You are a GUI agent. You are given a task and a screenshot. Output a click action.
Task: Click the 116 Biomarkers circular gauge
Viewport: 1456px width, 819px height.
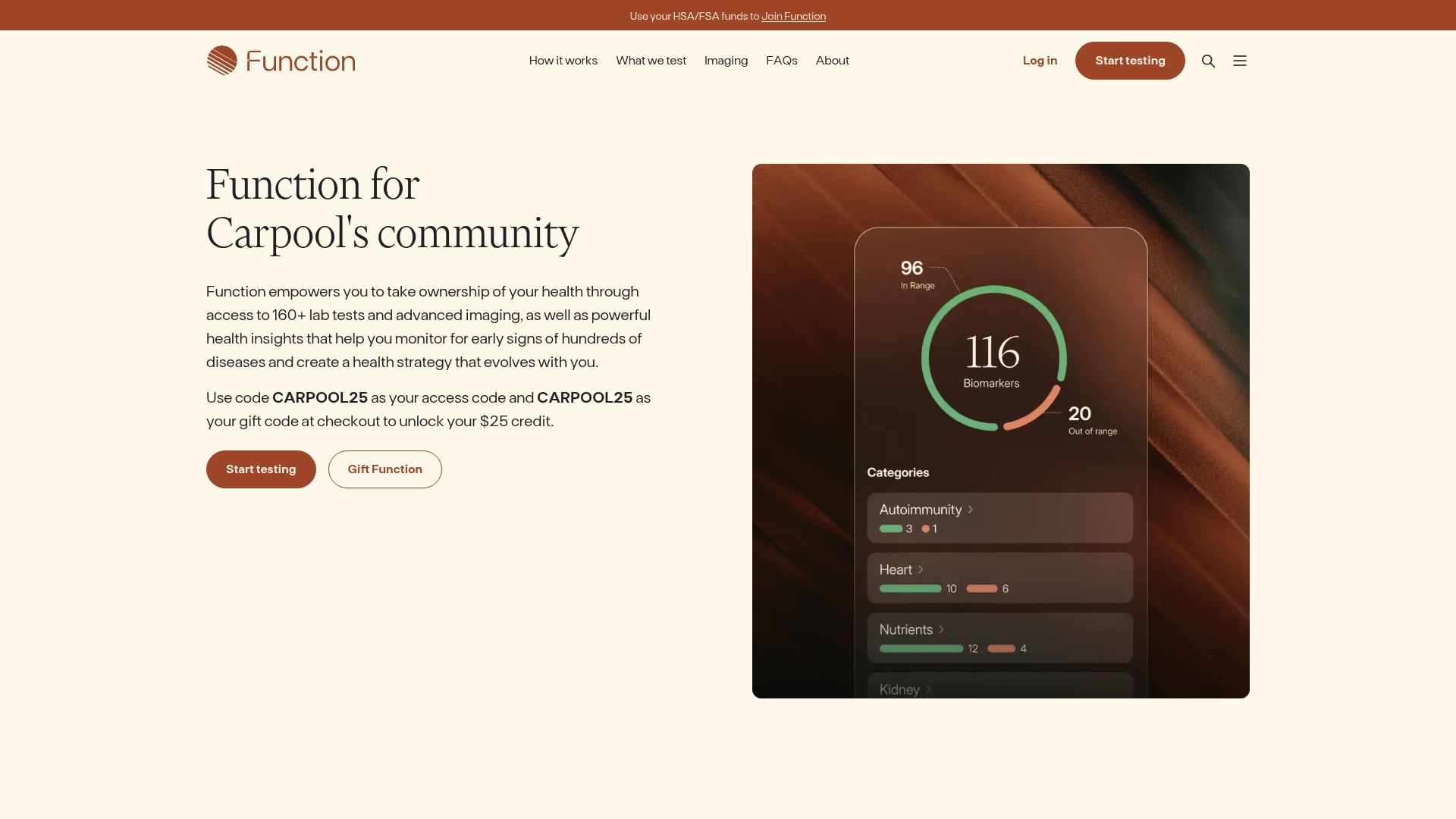coord(993,358)
